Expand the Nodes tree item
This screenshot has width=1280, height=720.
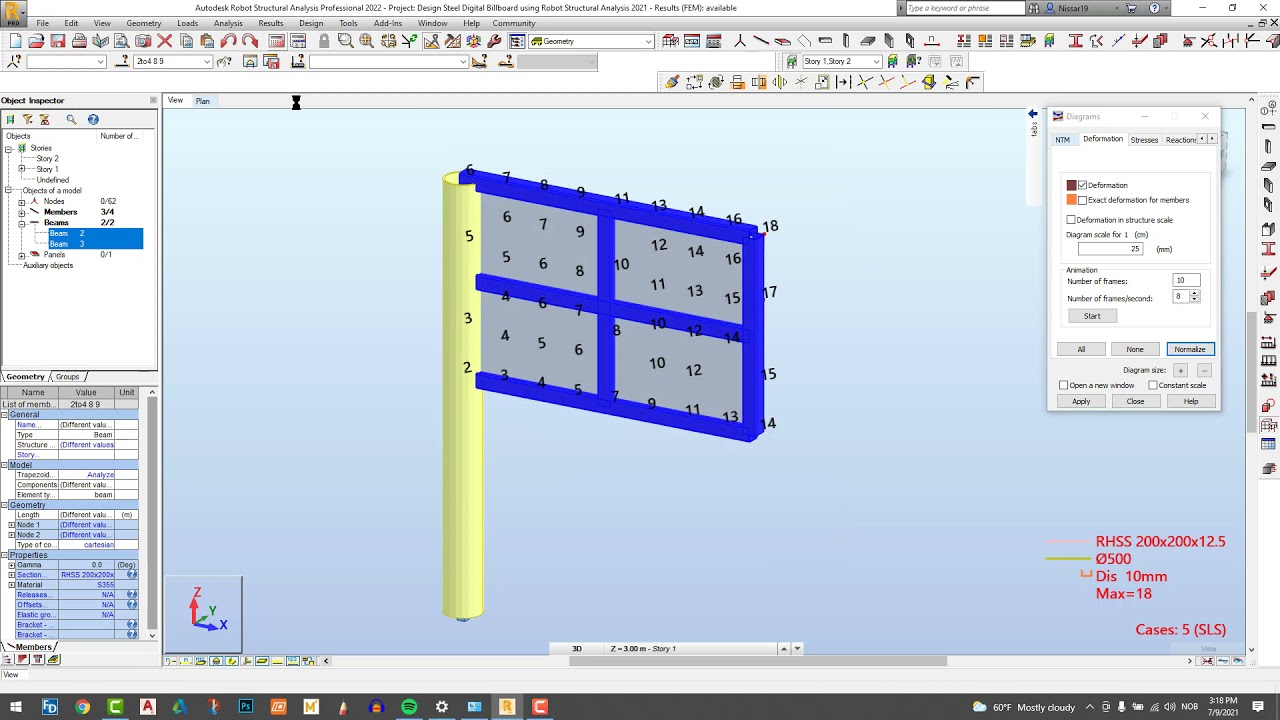[x=21, y=202]
